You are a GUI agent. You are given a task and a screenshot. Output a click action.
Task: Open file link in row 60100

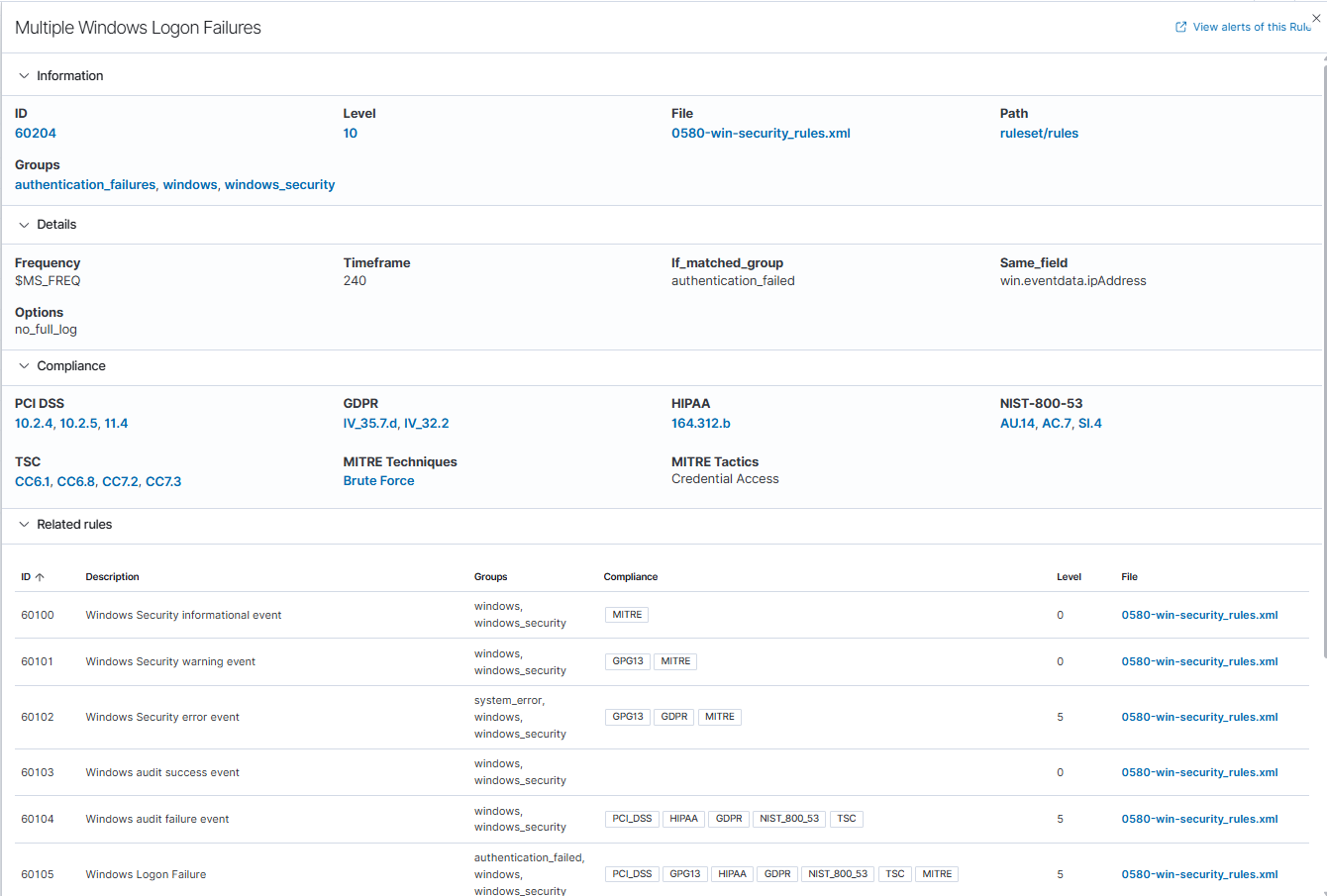tap(1199, 615)
